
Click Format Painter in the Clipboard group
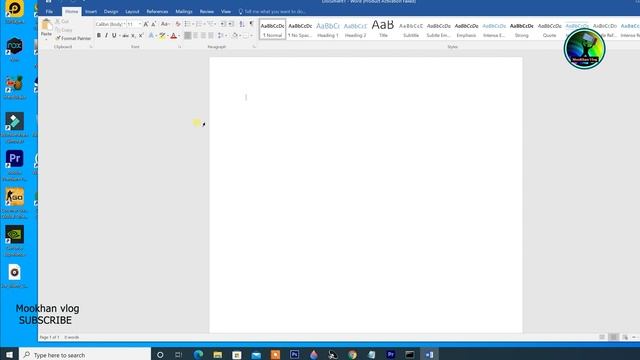73,38
